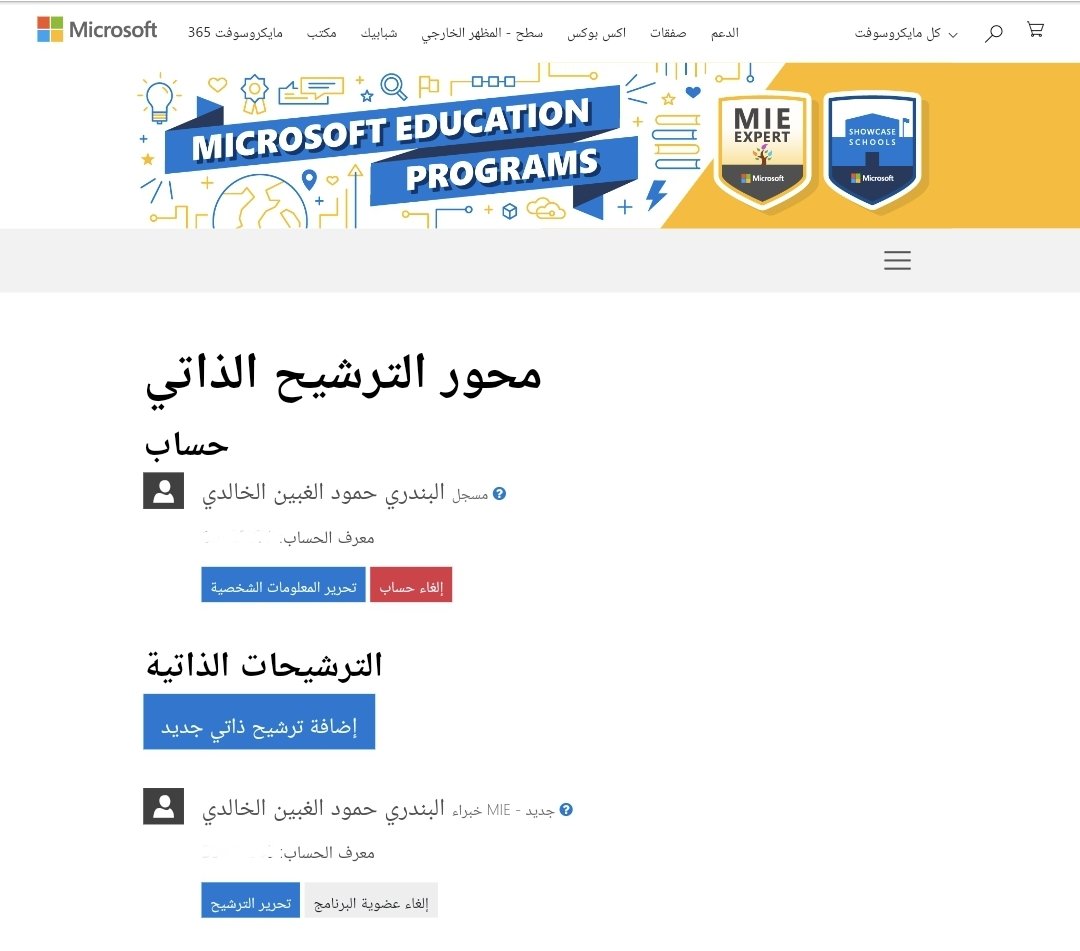Click the خبراء MIE - جديد status label
This screenshot has width=1080, height=951.
(x=503, y=811)
